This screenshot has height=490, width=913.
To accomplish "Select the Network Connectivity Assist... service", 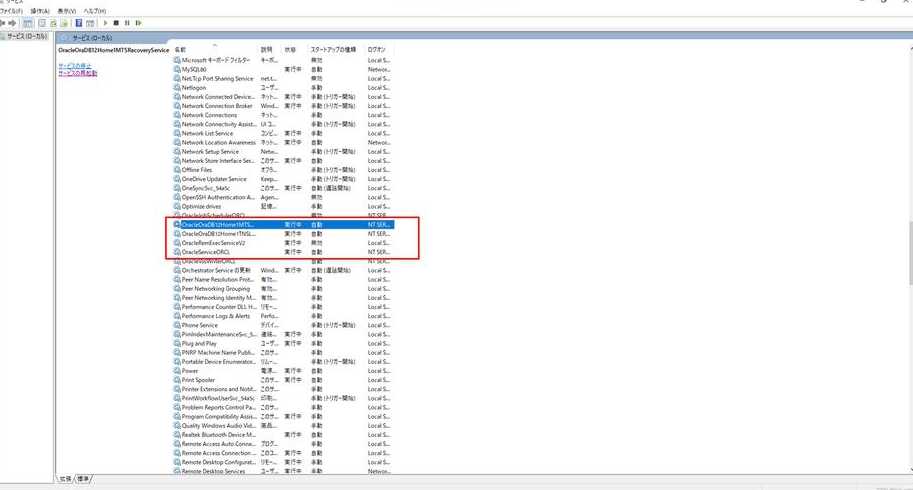I will coord(284,124).
